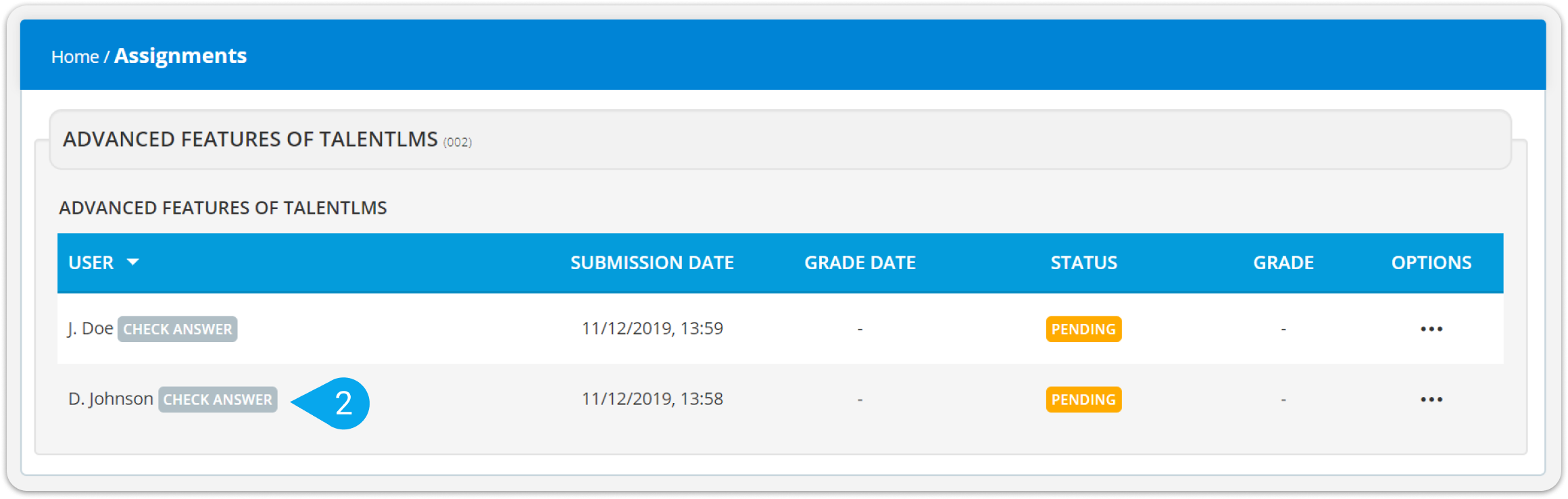The width and height of the screenshot is (1568, 499).
Task: Check answer for D. Johnson
Action: pos(218,400)
